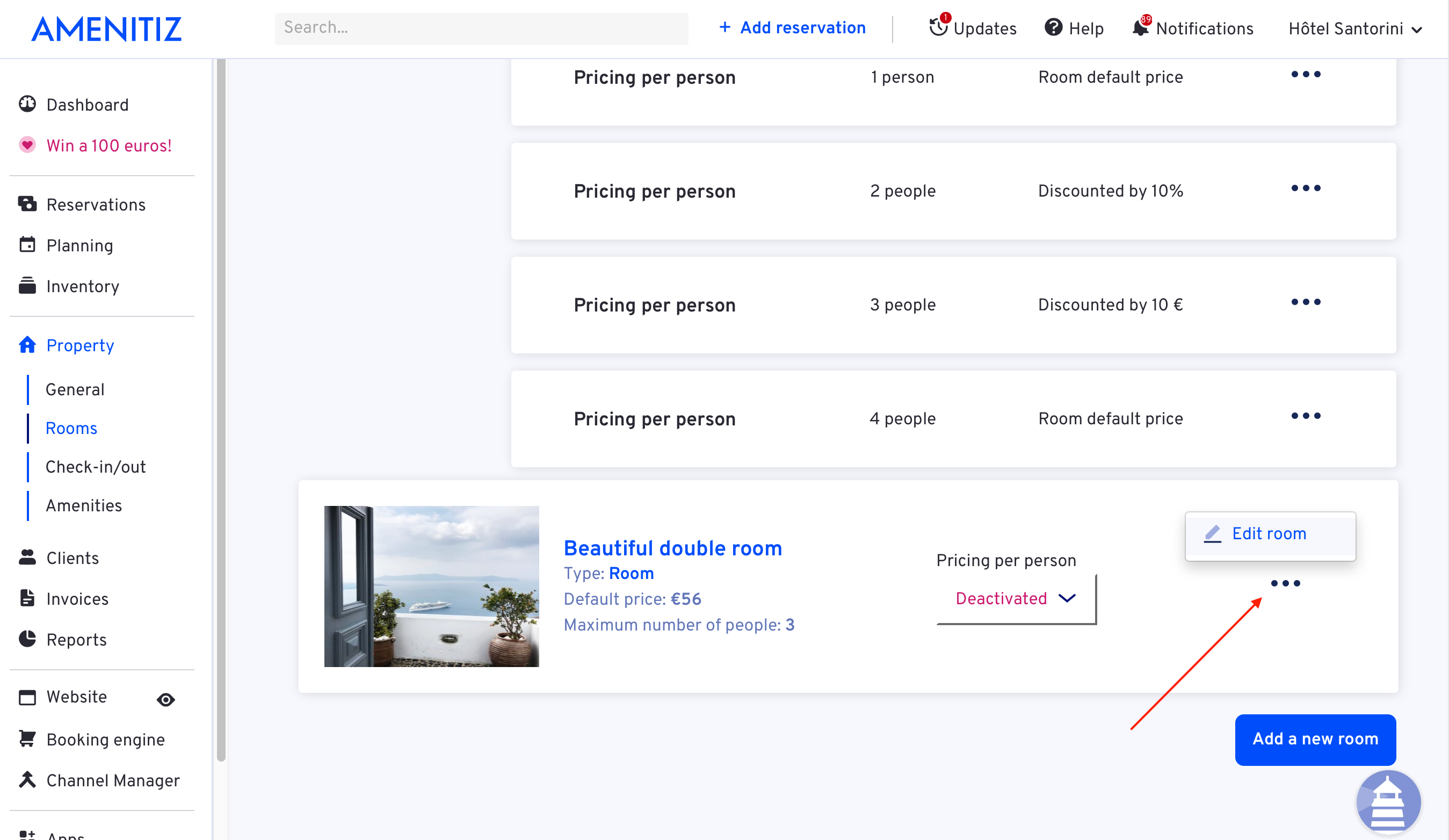Open options for 4 people pricing row

1306,416
